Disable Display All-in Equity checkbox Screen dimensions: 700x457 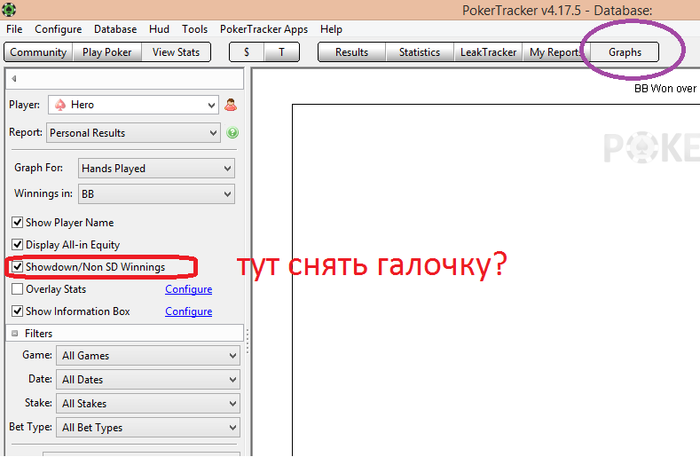(17, 245)
